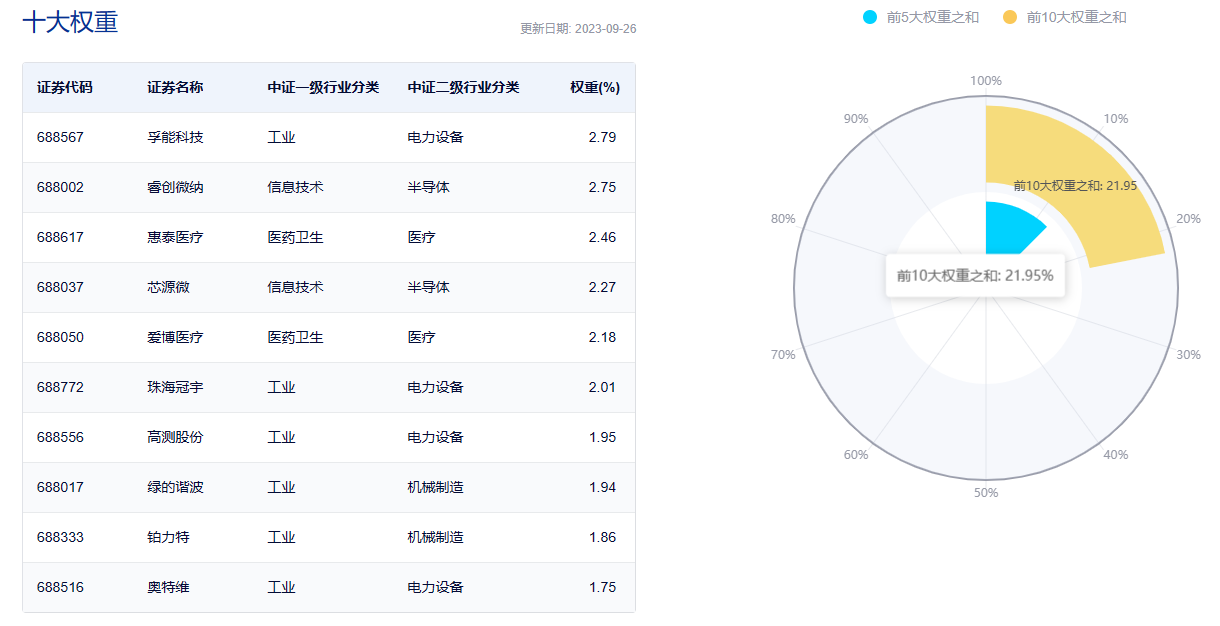Click the 中证一级行业分类 column header
The height and width of the screenshot is (626, 1220).
pyautogui.click(x=323, y=87)
